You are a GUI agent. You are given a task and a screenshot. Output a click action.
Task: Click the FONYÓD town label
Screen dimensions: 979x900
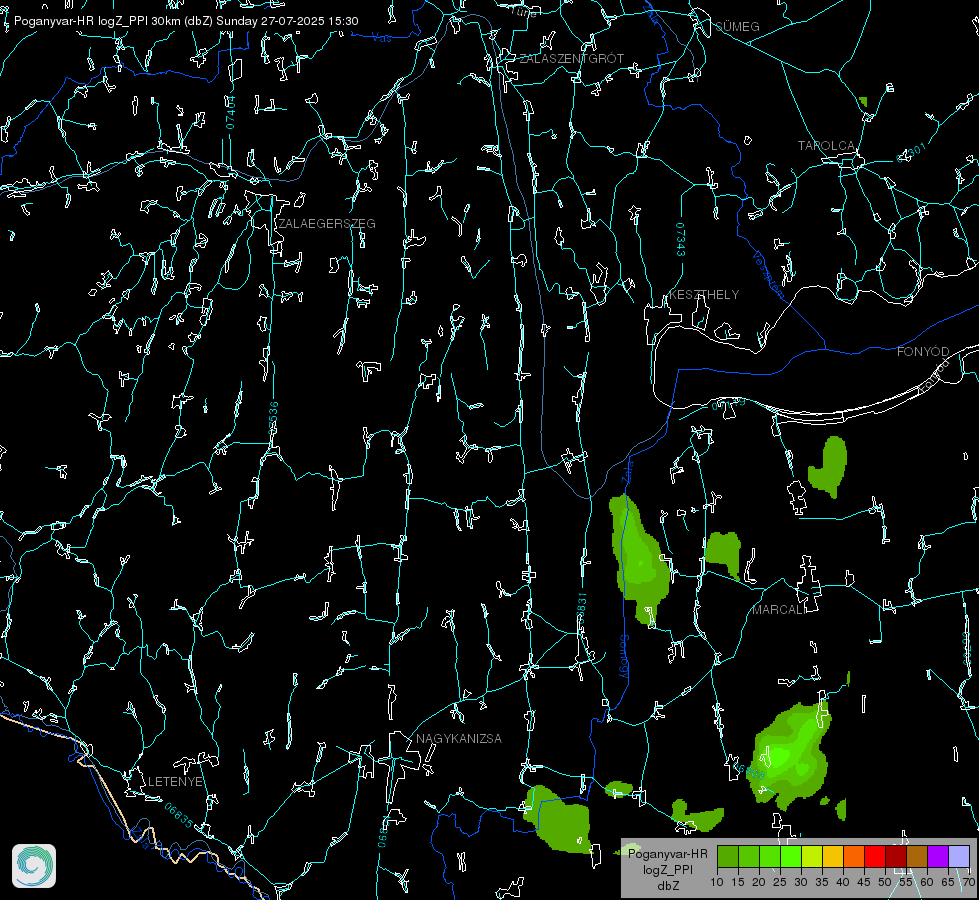[x=923, y=352]
